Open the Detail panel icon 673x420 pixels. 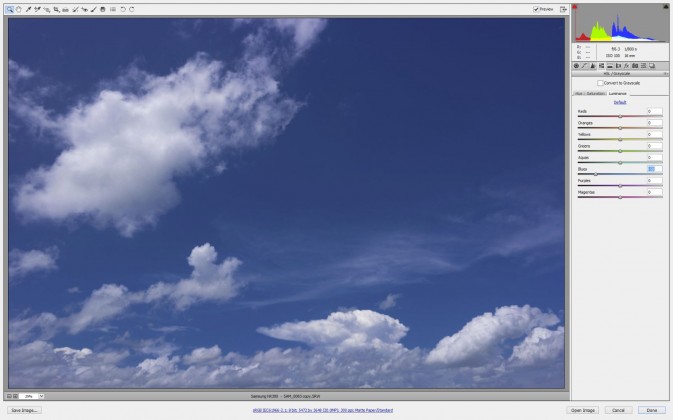point(593,66)
